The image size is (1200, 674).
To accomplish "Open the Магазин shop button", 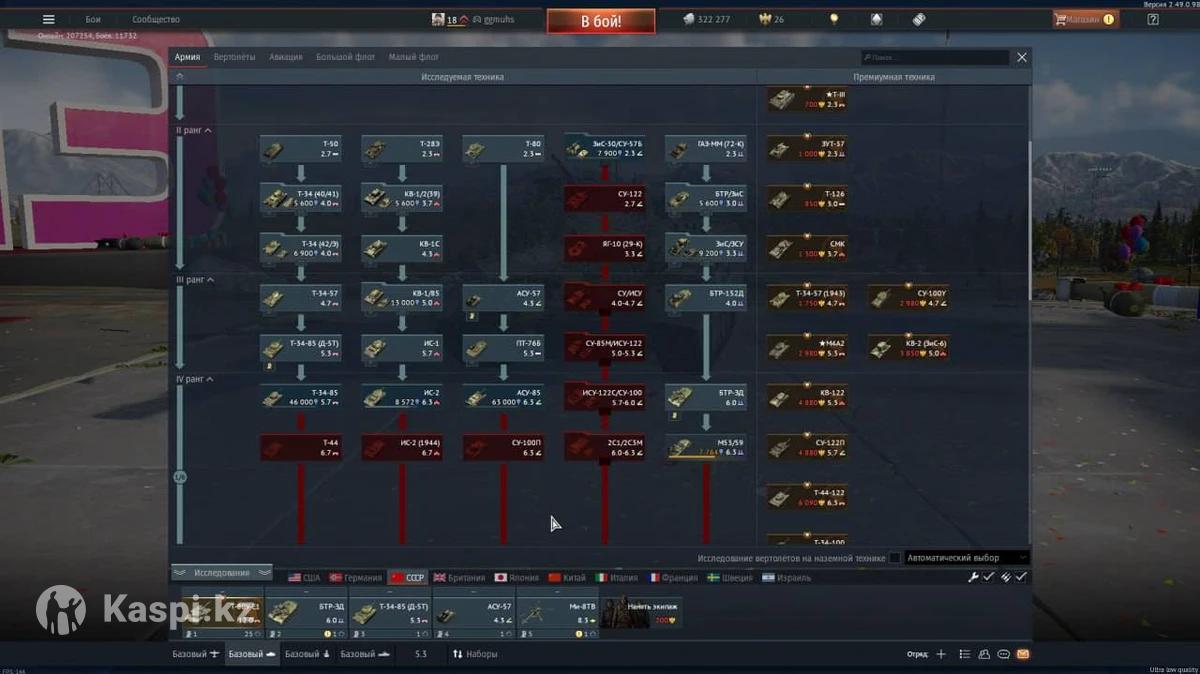I will (1084, 19).
